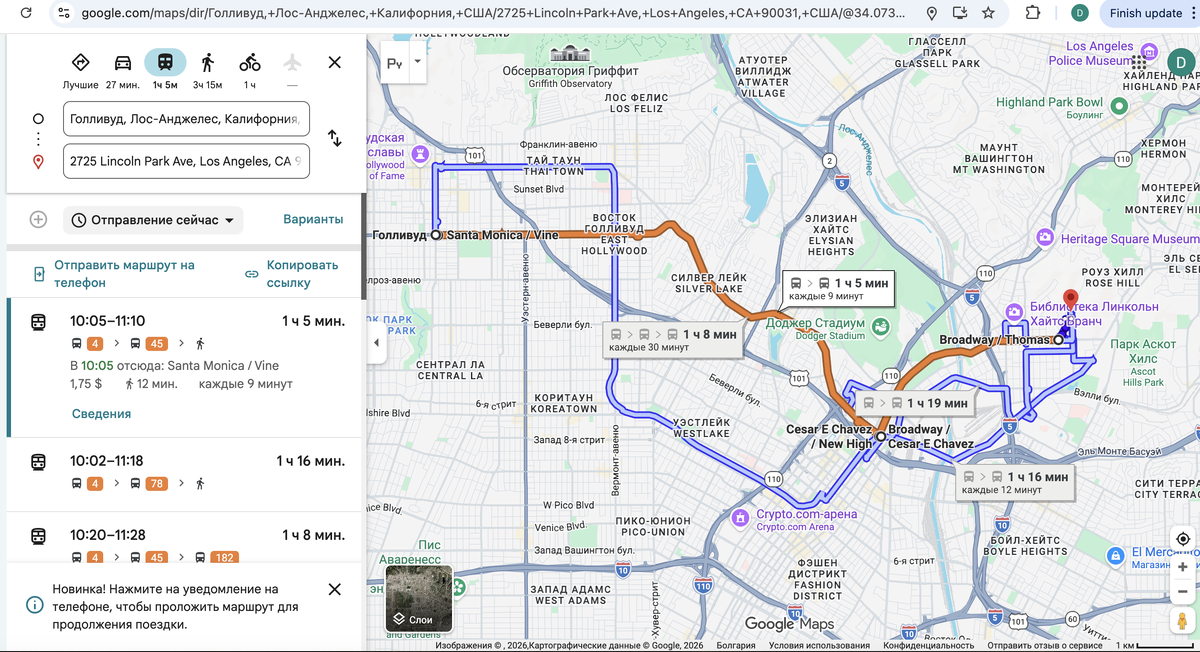
Task: Click the red destination pin
Action: [1069, 300]
